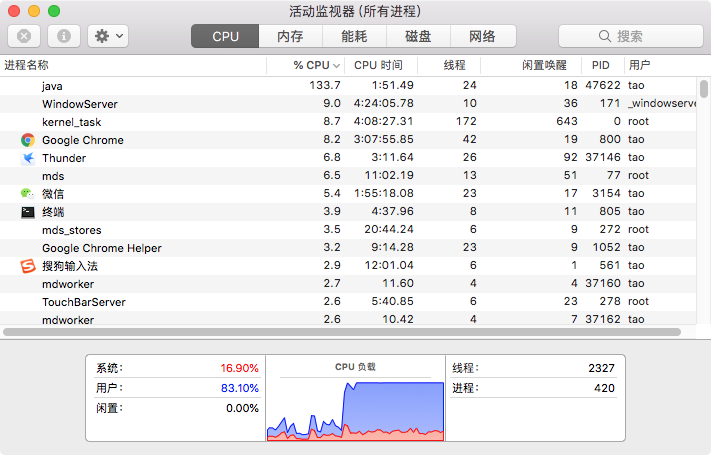711x455 pixels.
Task: Click the WeChat (微信) process icon
Action: coord(28,194)
